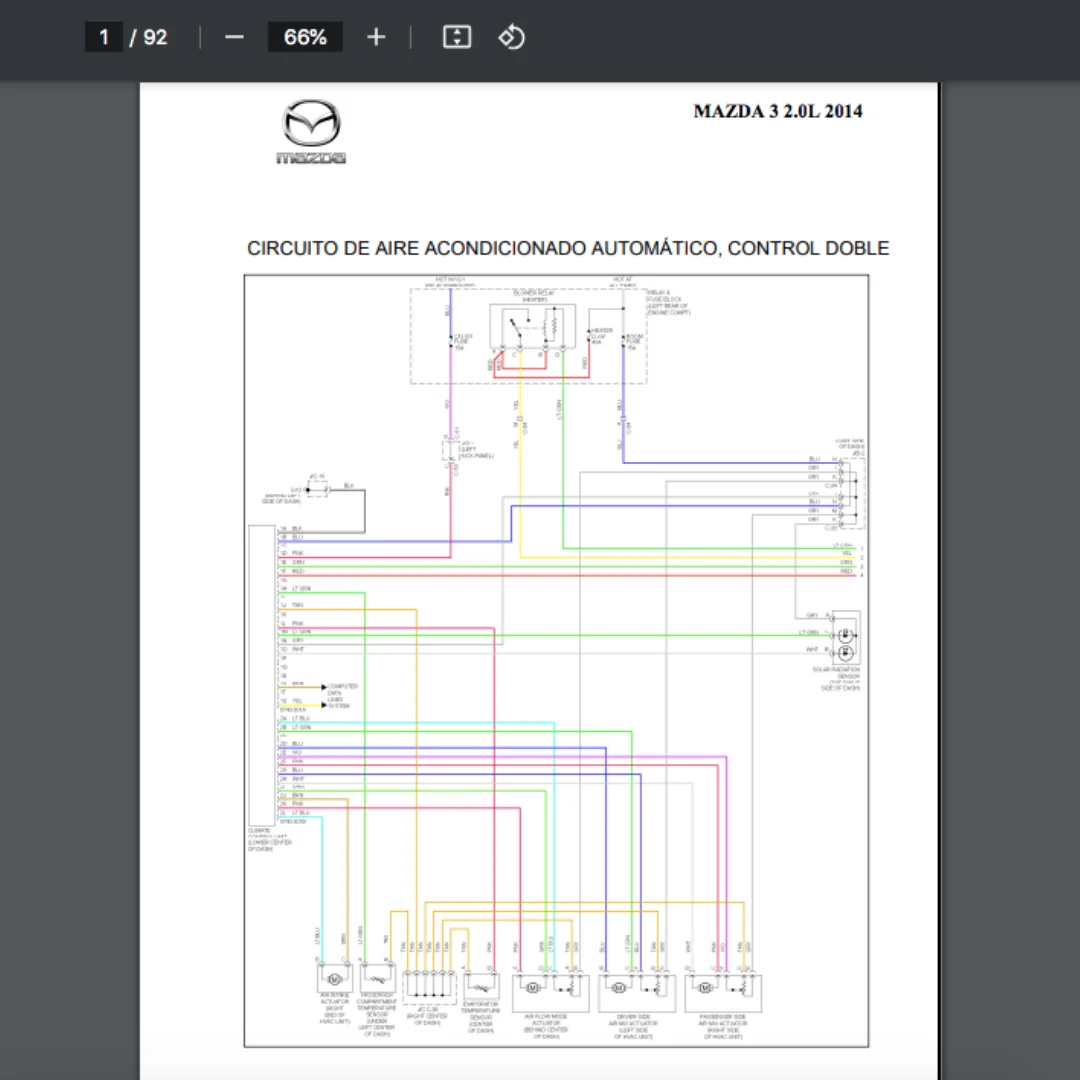The image size is (1080, 1080).
Task: Click the 'MAZDA 3 2.0L 2014' heading
Action: (778, 112)
